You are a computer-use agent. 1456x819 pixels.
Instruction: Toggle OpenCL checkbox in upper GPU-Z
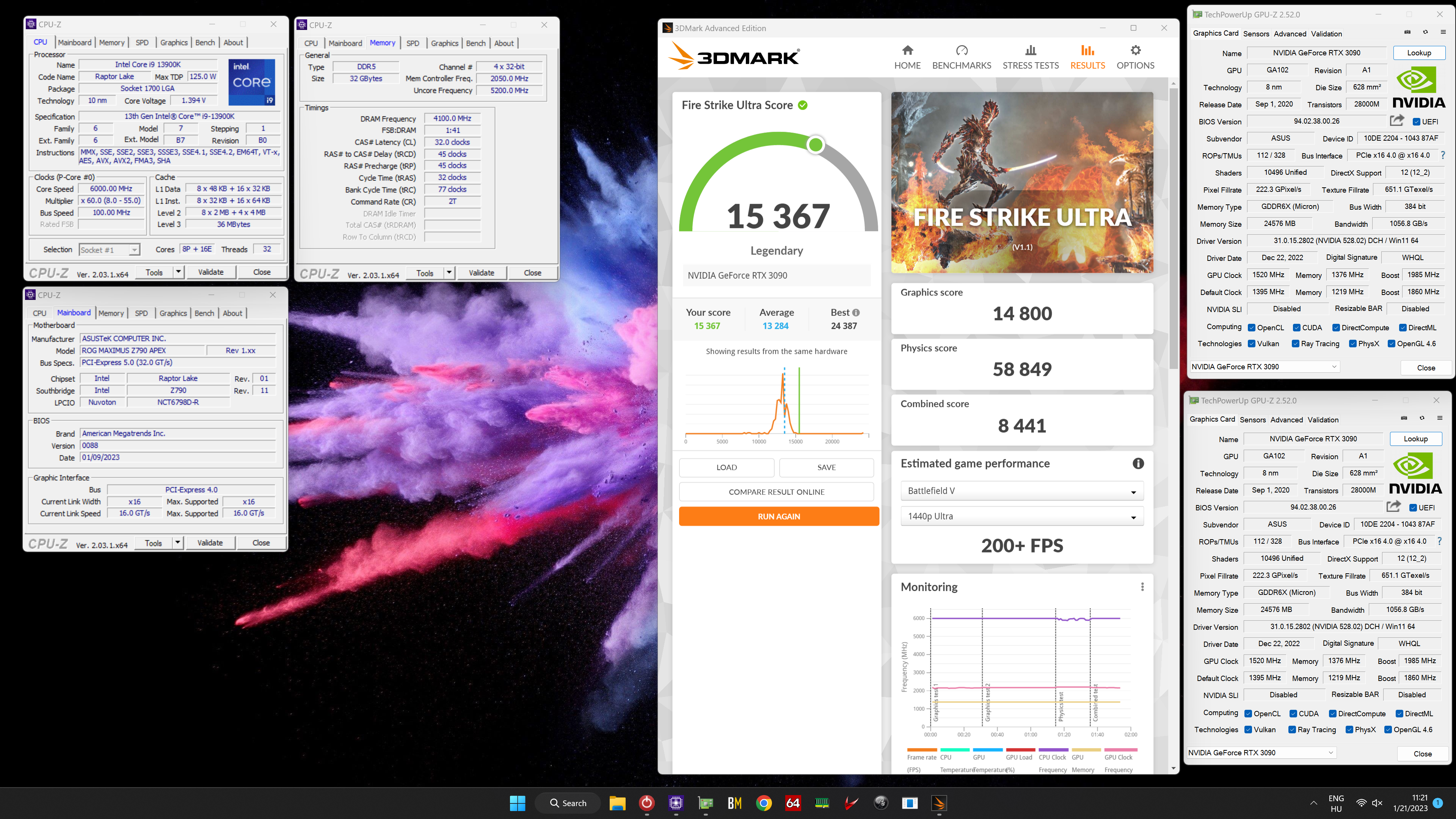tap(1251, 328)
